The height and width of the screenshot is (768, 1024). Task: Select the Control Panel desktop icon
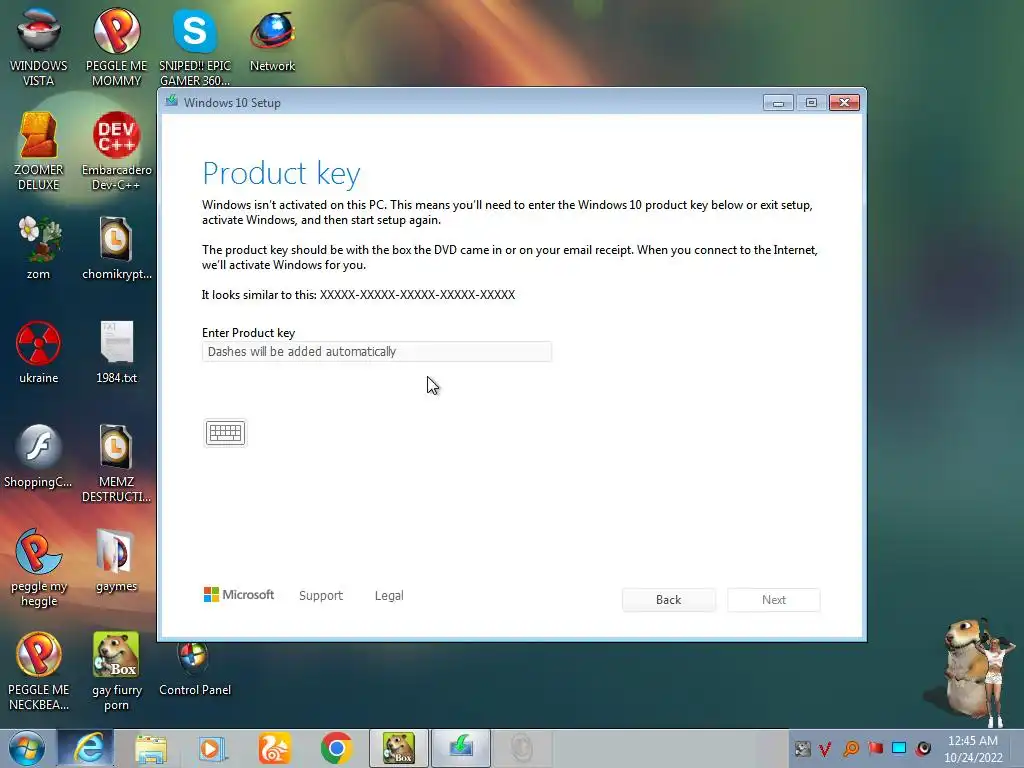click(195, 669)
